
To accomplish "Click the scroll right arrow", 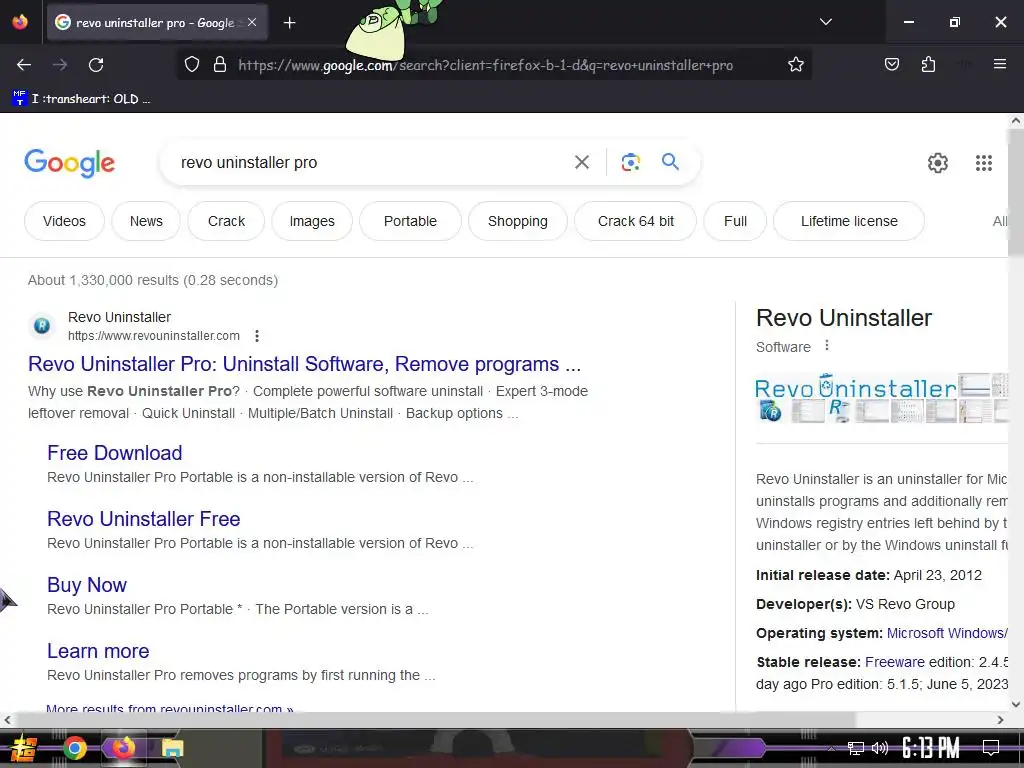I will (1000, 720).
